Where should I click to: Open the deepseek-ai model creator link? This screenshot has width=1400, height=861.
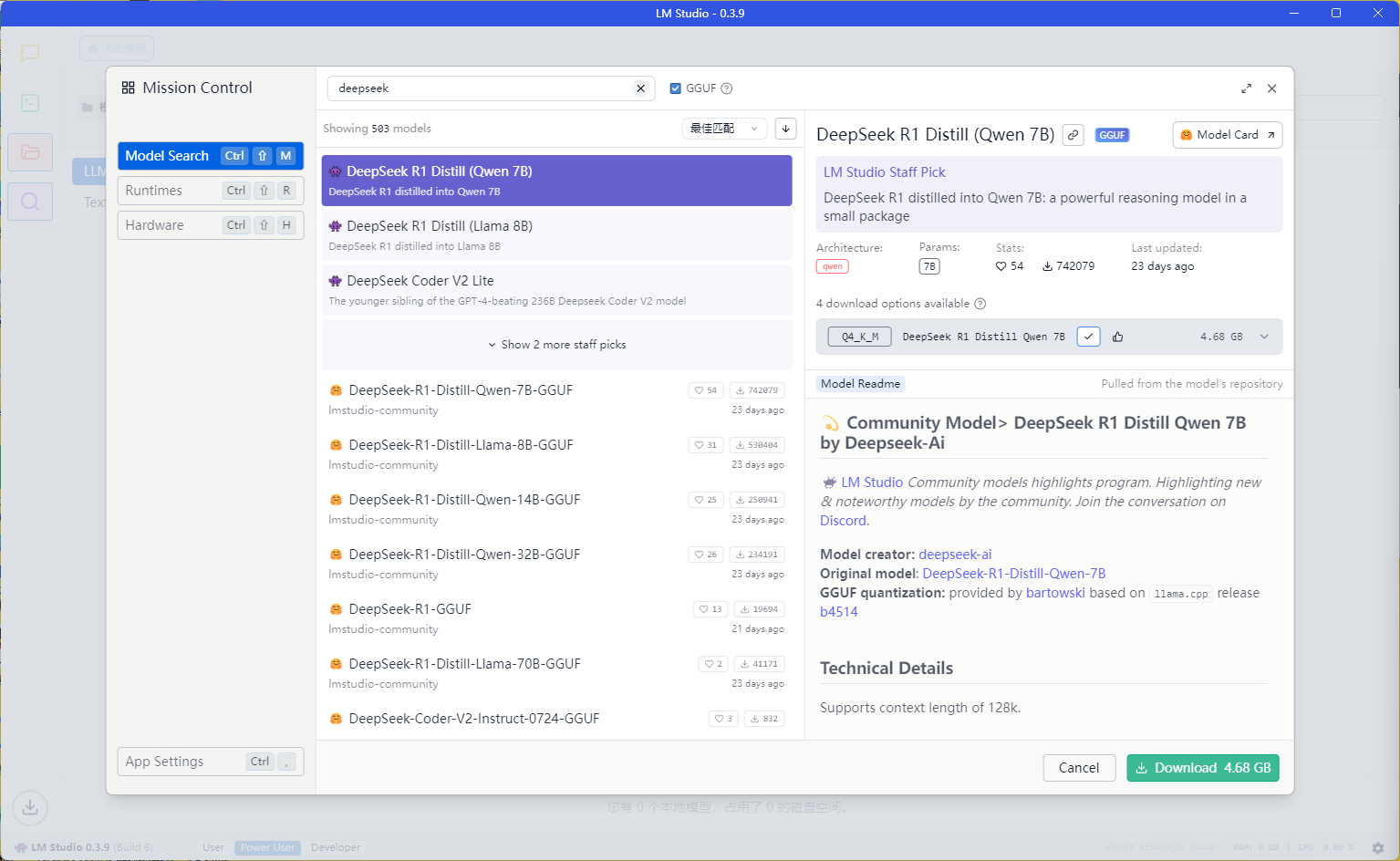pyautogui.click(x=955, y=555)
